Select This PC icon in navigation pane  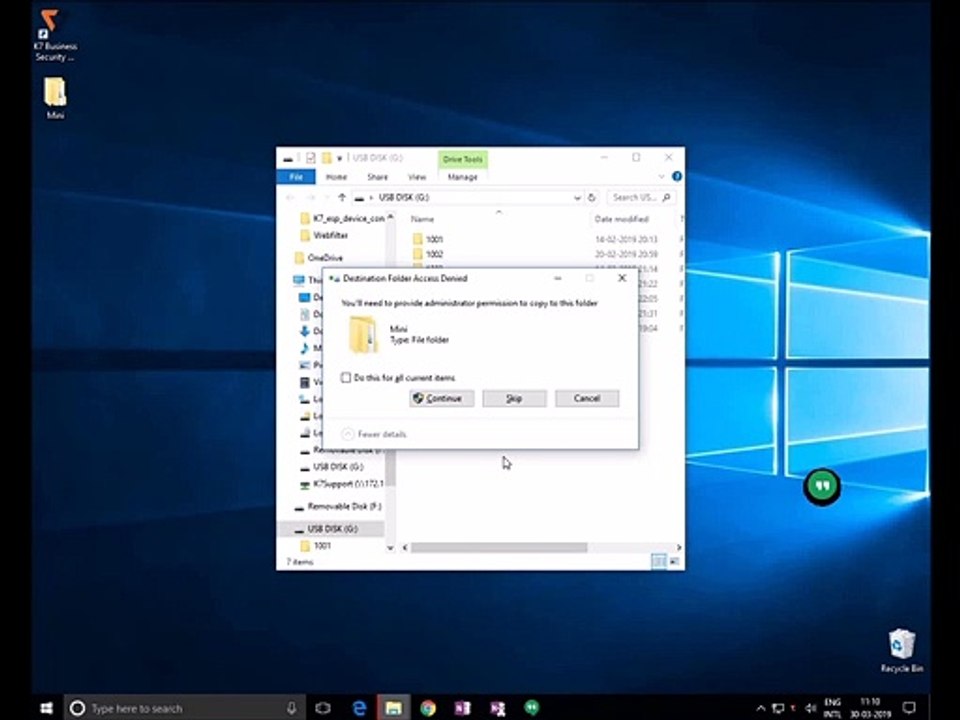(x=299, y=280)
